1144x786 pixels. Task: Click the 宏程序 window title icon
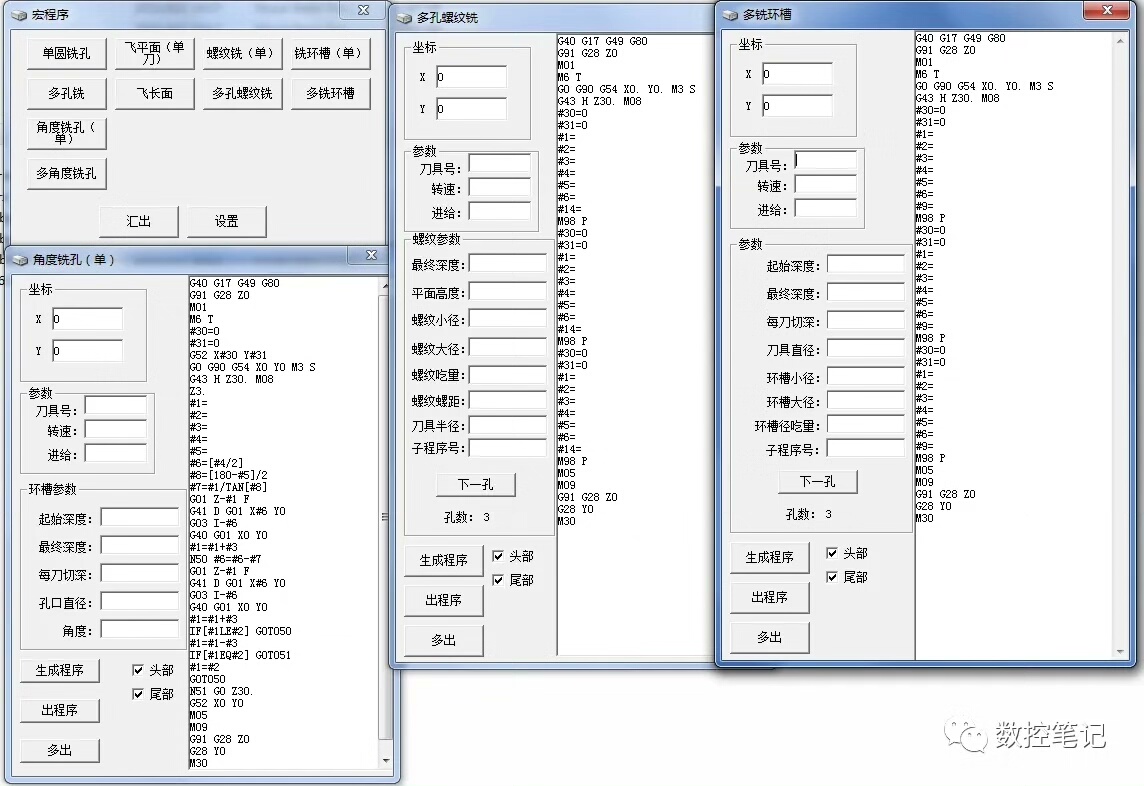[x=19, y=15]
